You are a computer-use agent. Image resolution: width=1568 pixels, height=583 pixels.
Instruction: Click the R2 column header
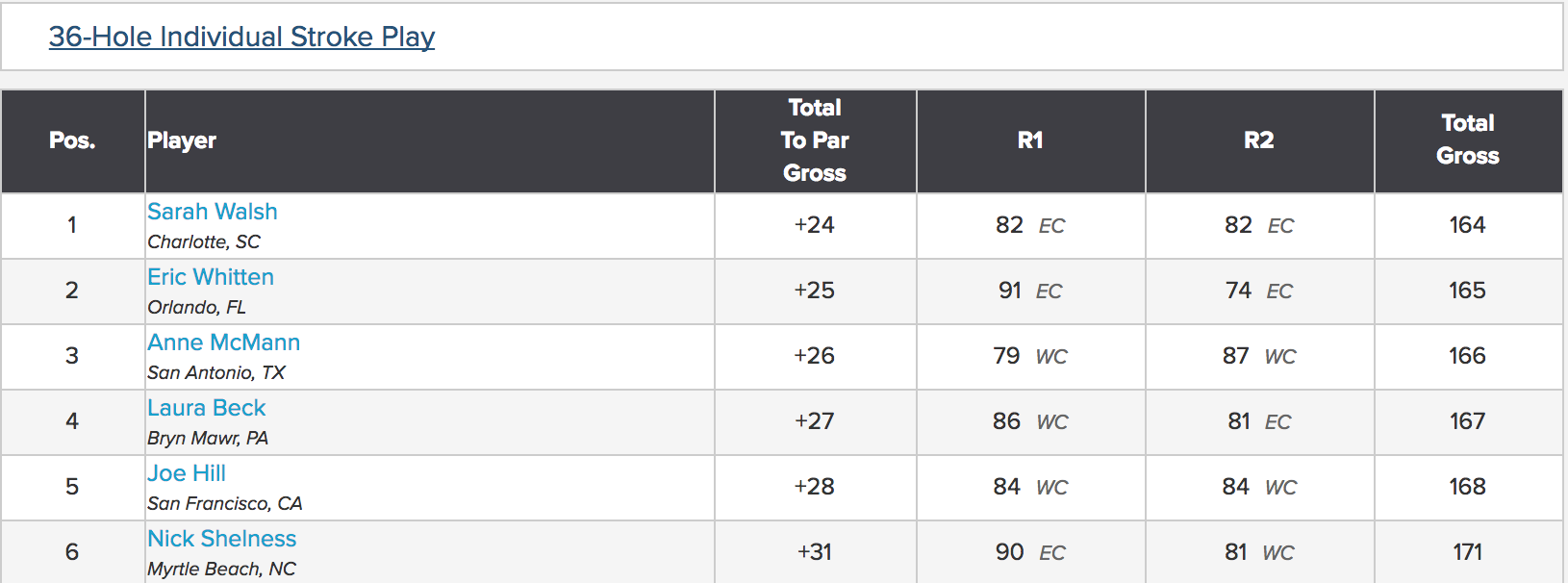click(x=1259, y=140)
